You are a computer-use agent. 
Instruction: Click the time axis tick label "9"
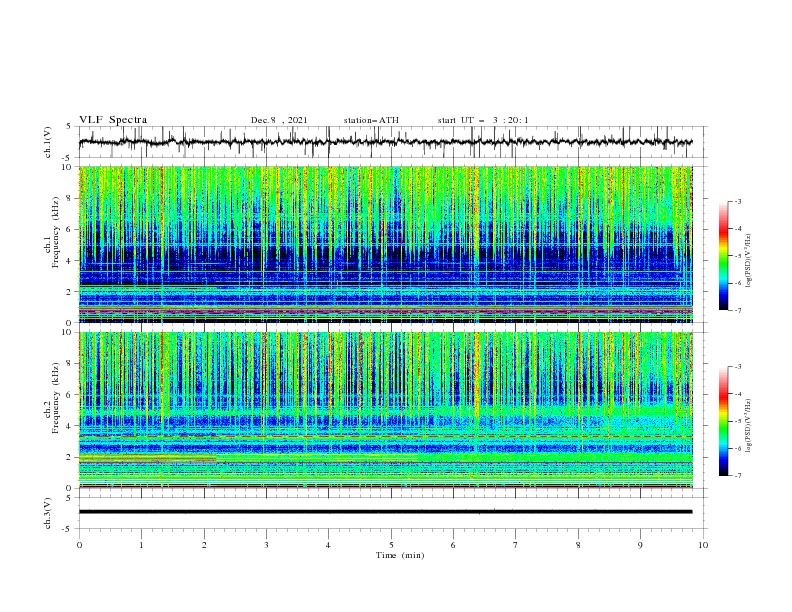(640, 545)
